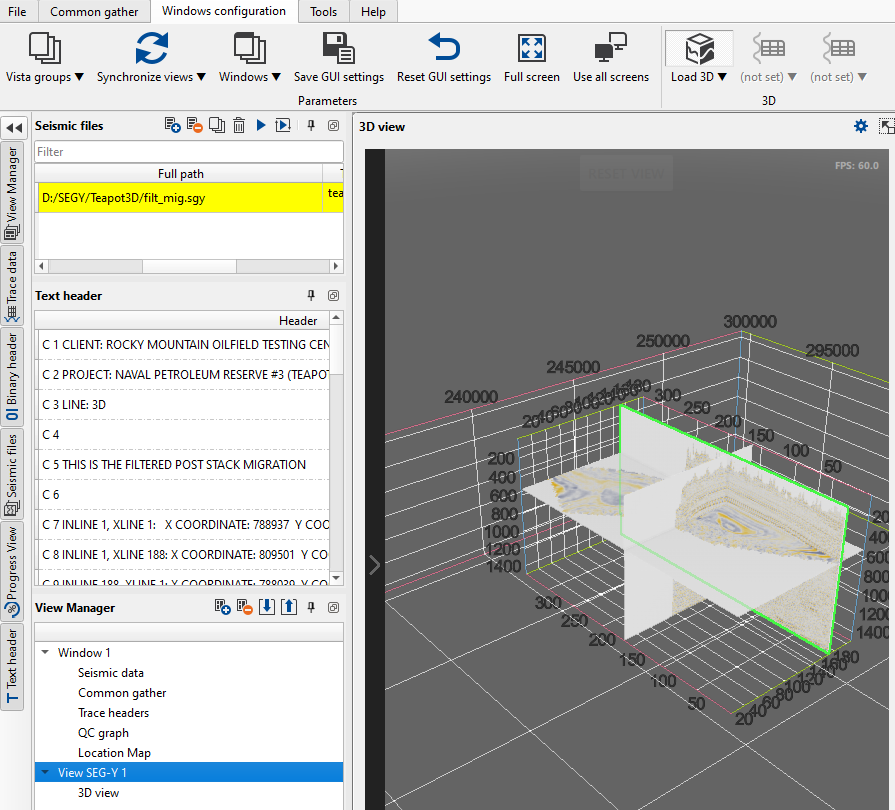
Task: Add a seismic file to the list
Action: point(173,126)
